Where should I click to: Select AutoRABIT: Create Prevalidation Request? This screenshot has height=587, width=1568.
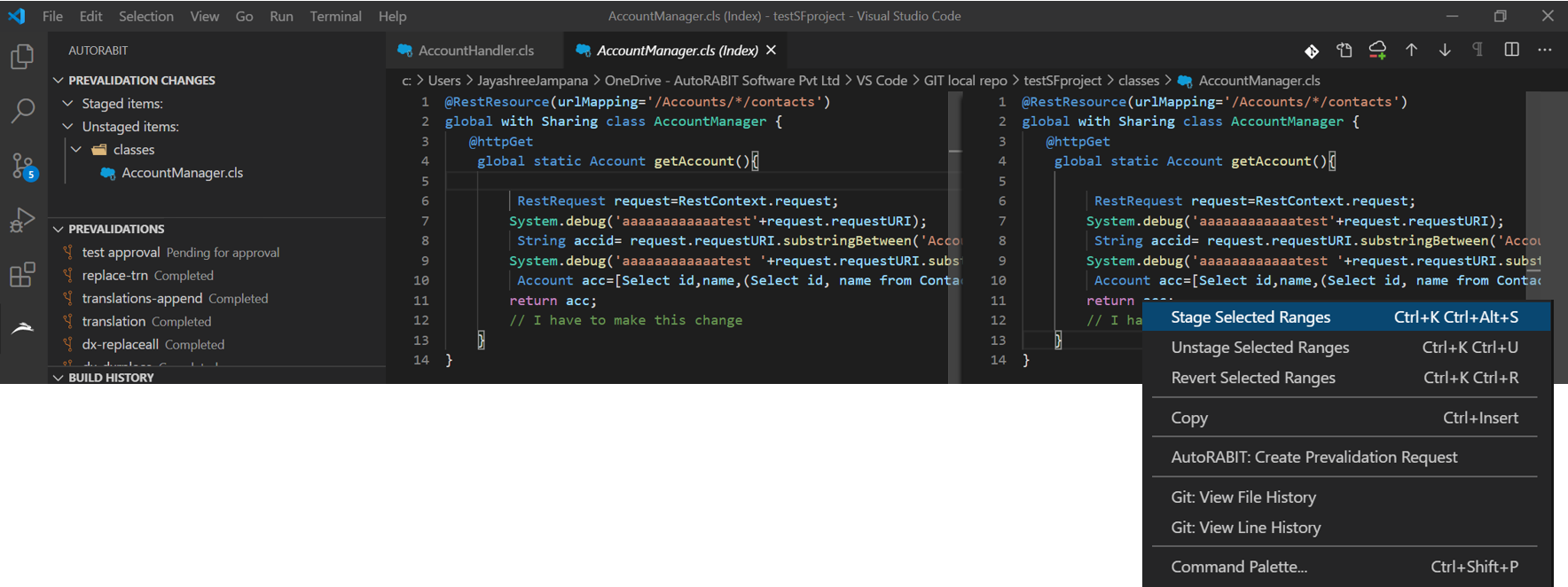(x=1346, y=457)
